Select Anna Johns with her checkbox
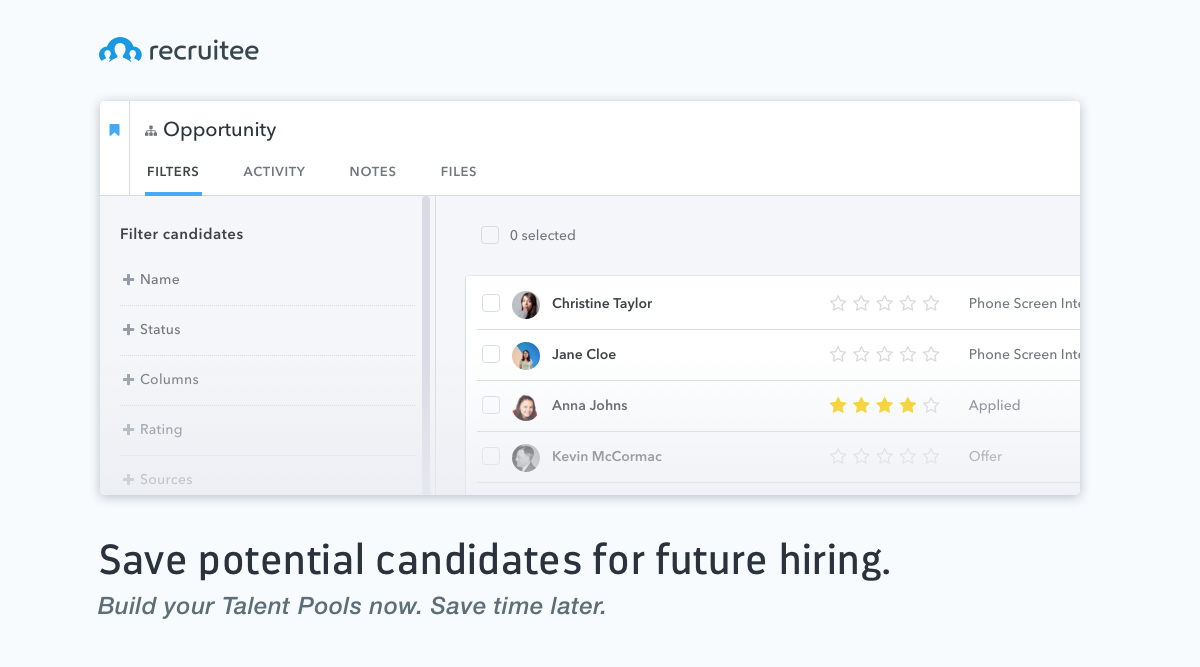 (491, 405)
